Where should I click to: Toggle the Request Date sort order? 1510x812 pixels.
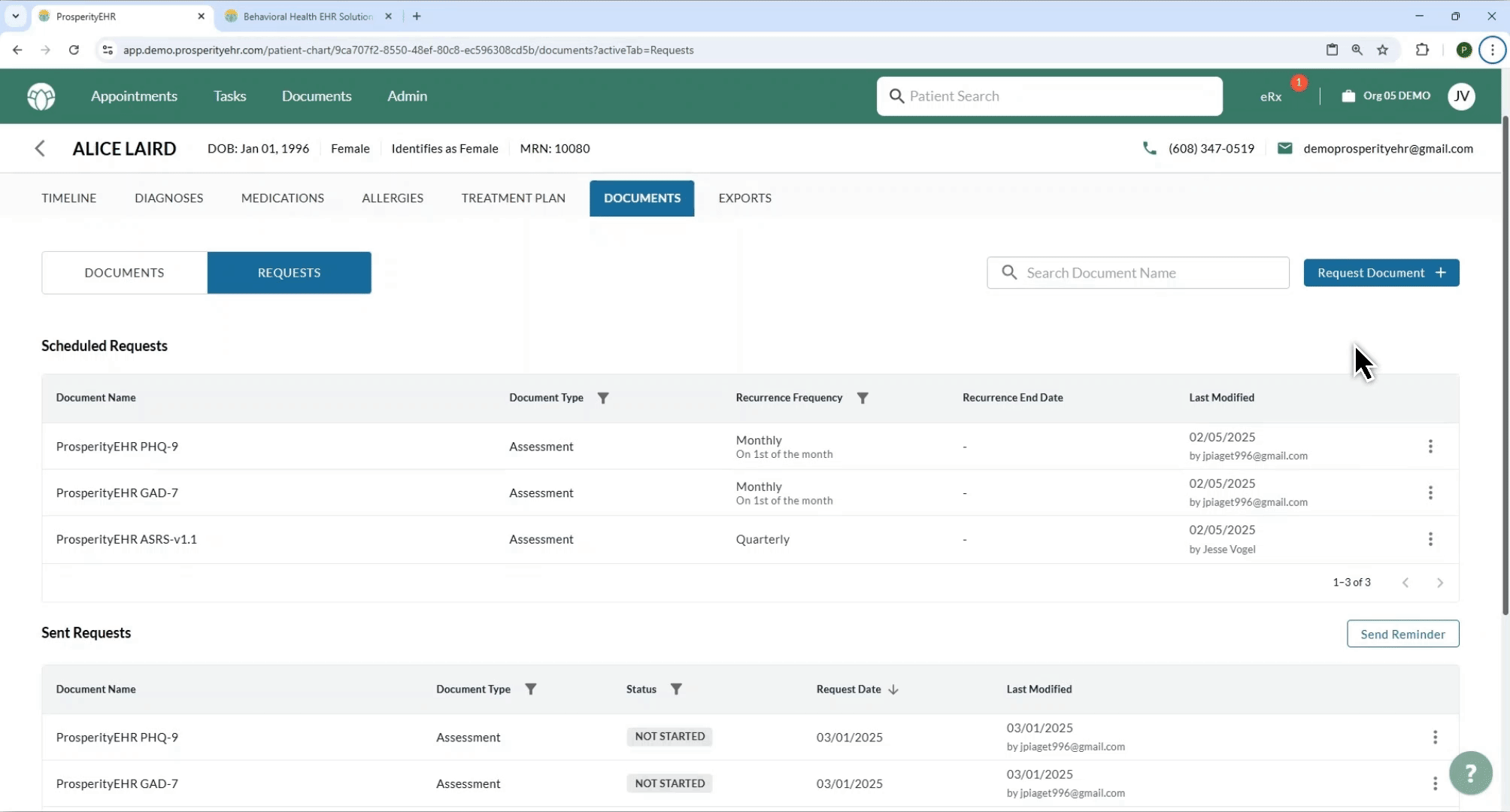coord(893,689)
